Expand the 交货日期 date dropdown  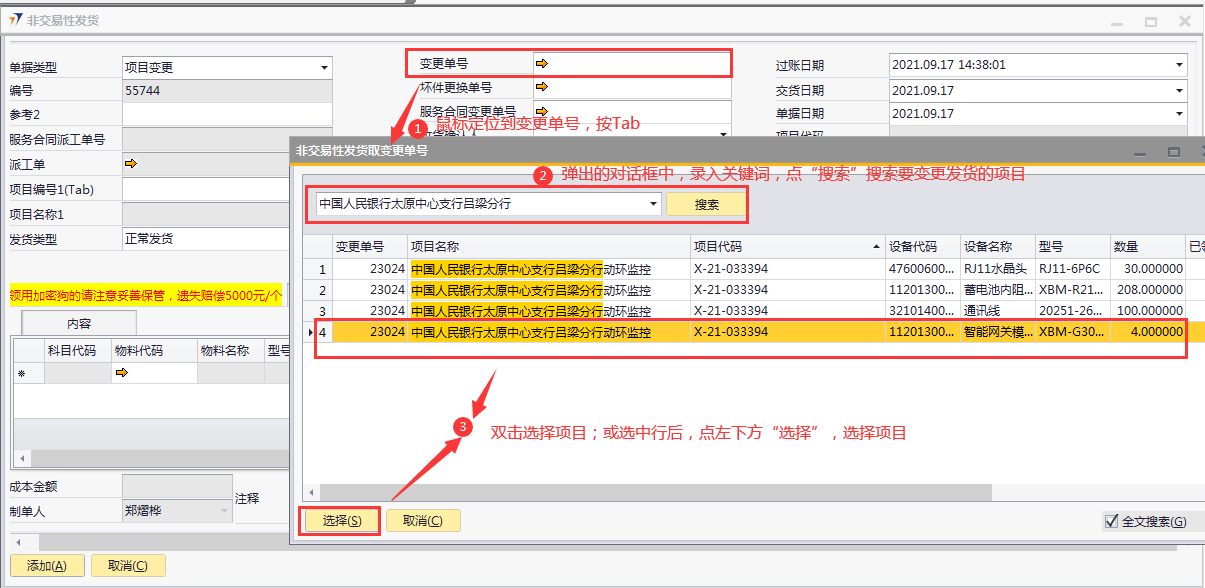tap(1179, 90)
